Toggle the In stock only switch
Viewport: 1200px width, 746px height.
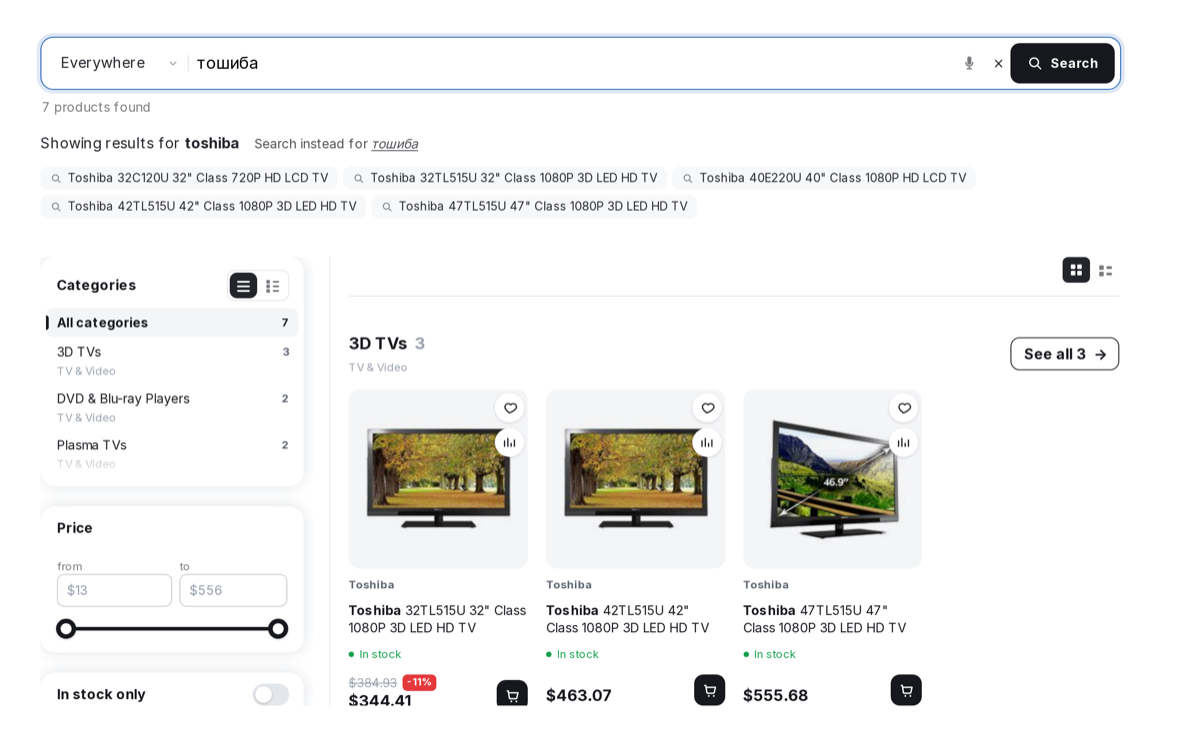(x=270, y=694)
